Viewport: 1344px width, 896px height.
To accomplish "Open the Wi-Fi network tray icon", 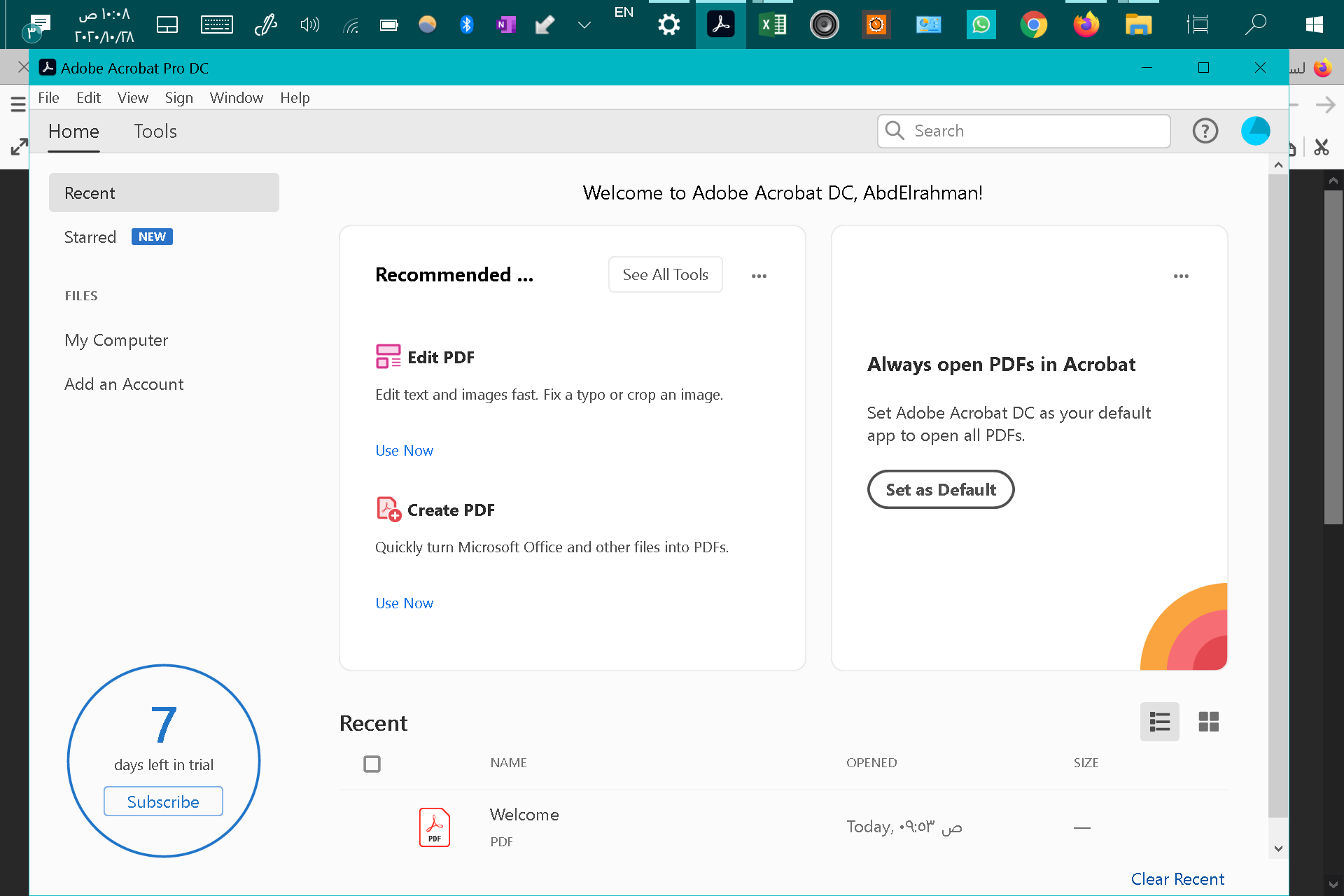I will click(x=351, y=27).
